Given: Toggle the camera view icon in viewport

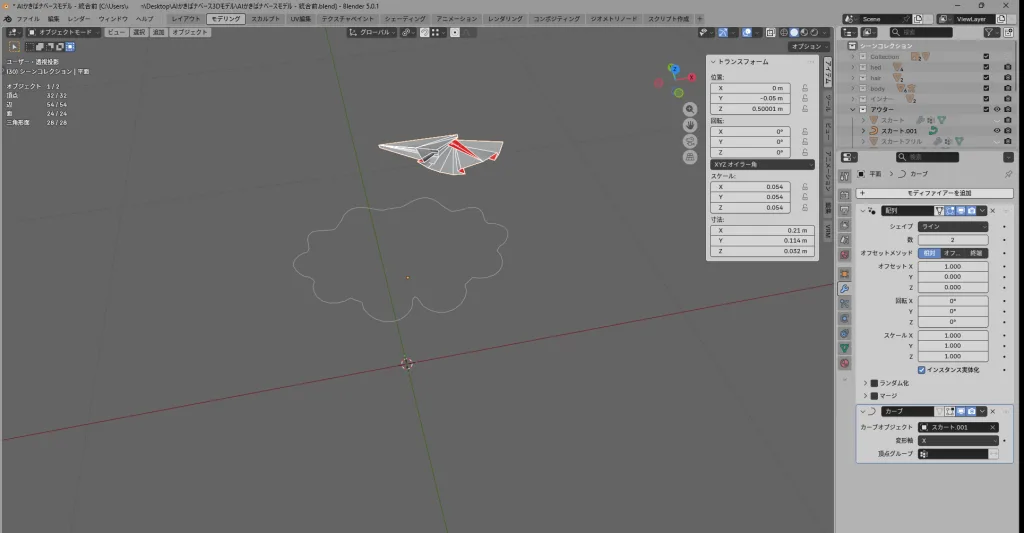Looking at the screenshot, I should point(690,141).
